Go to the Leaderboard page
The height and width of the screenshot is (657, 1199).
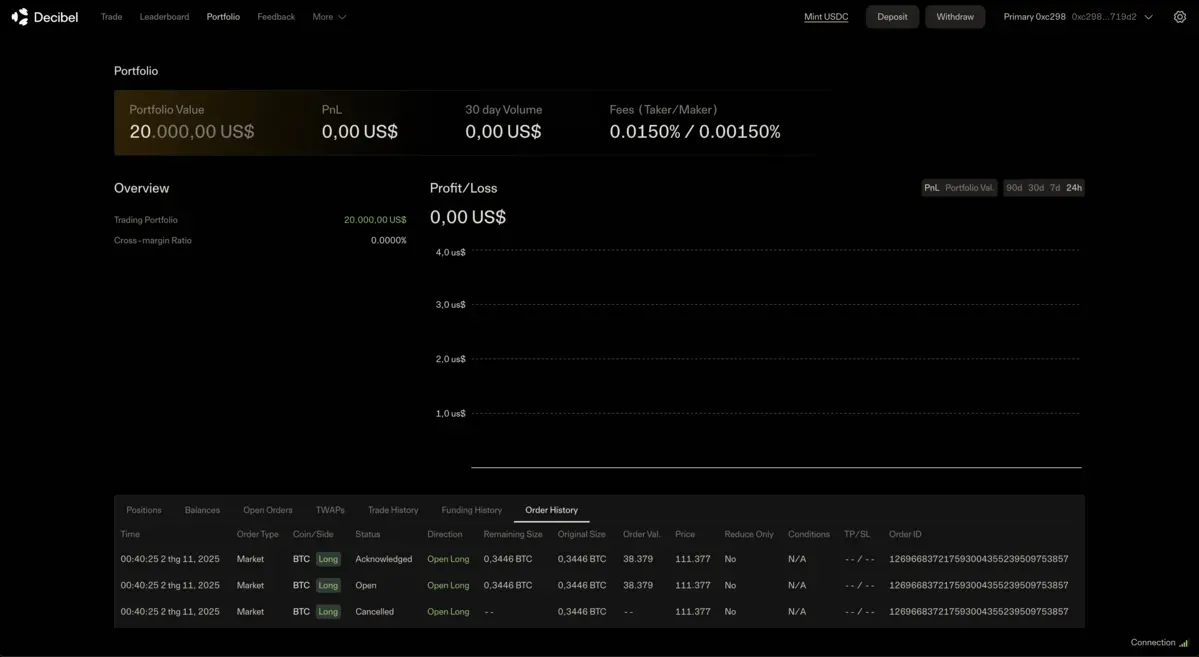tap(164, 17)
